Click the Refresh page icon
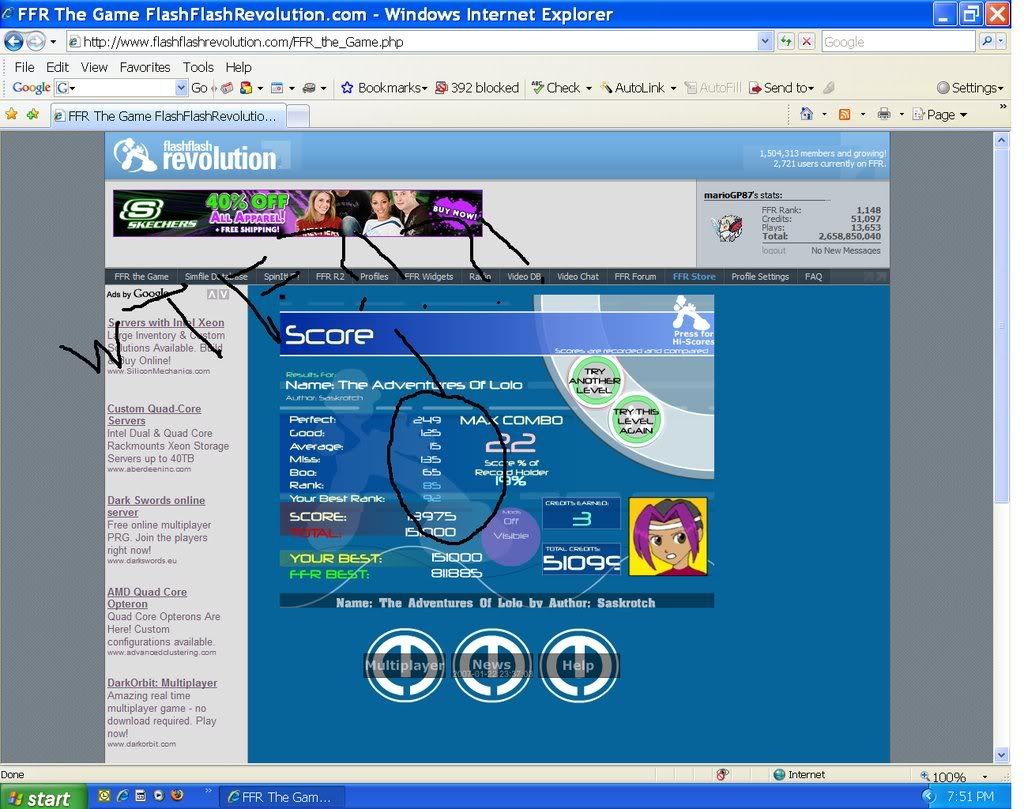 786,42
